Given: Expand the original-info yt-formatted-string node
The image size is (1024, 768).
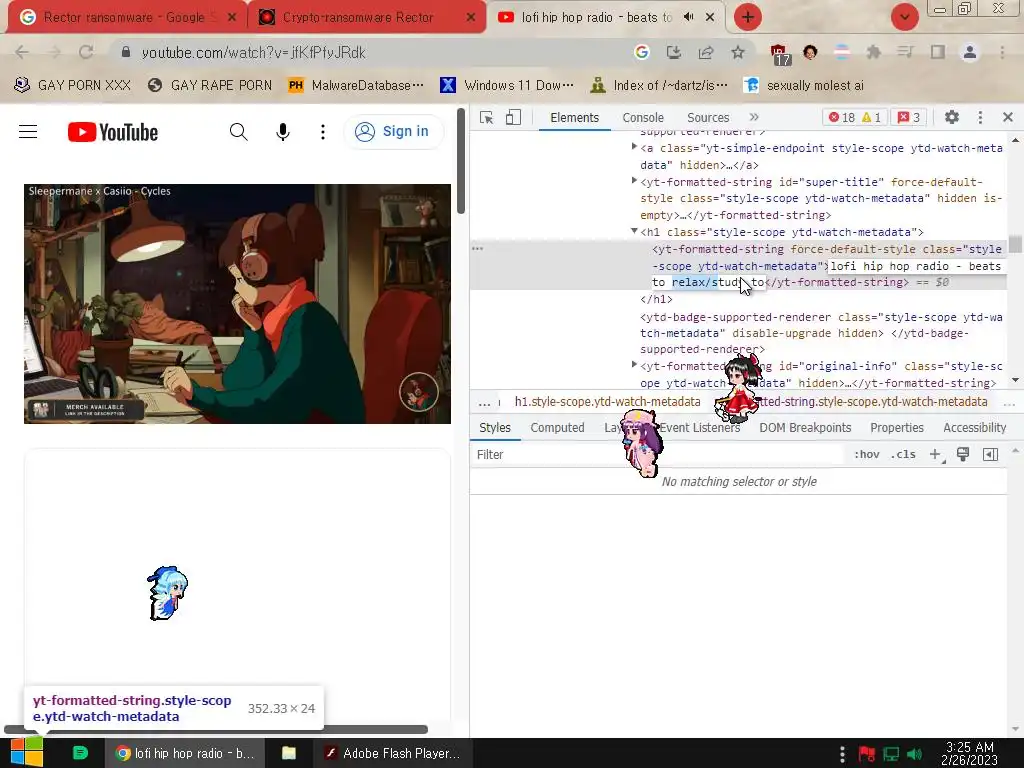Looking at the screenshot, I should [x=634, y=365].
